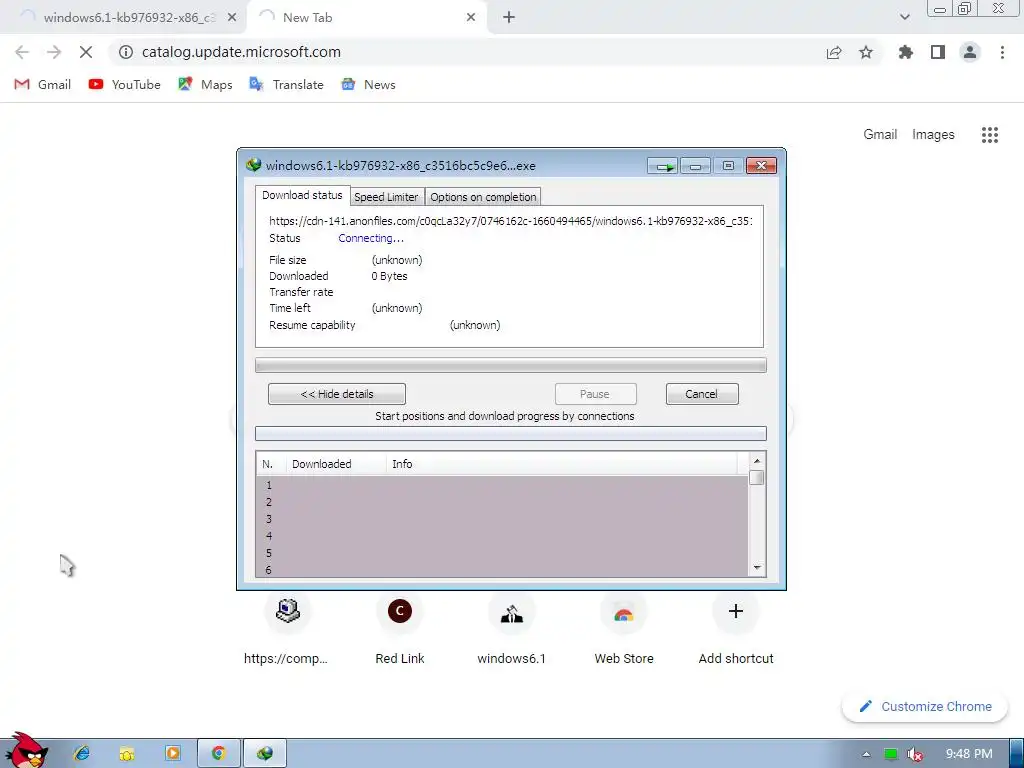
Task: Open Chrome three-dot menu
Action: coord(1002,52)
